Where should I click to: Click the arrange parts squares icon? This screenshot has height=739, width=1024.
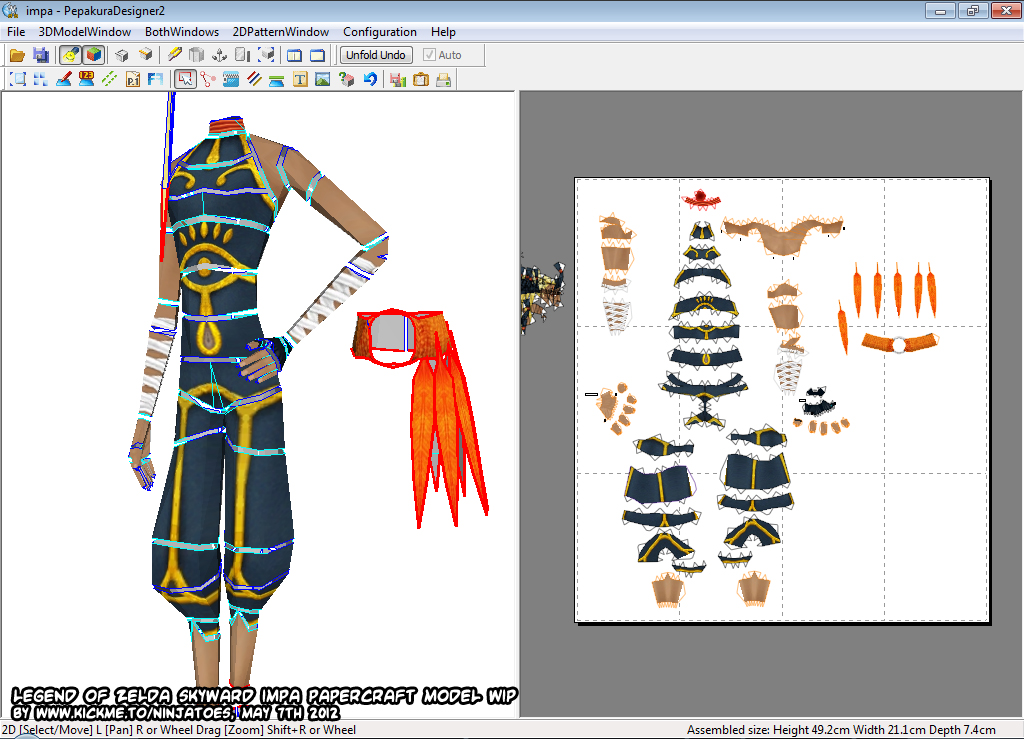(x=40, y=80)
